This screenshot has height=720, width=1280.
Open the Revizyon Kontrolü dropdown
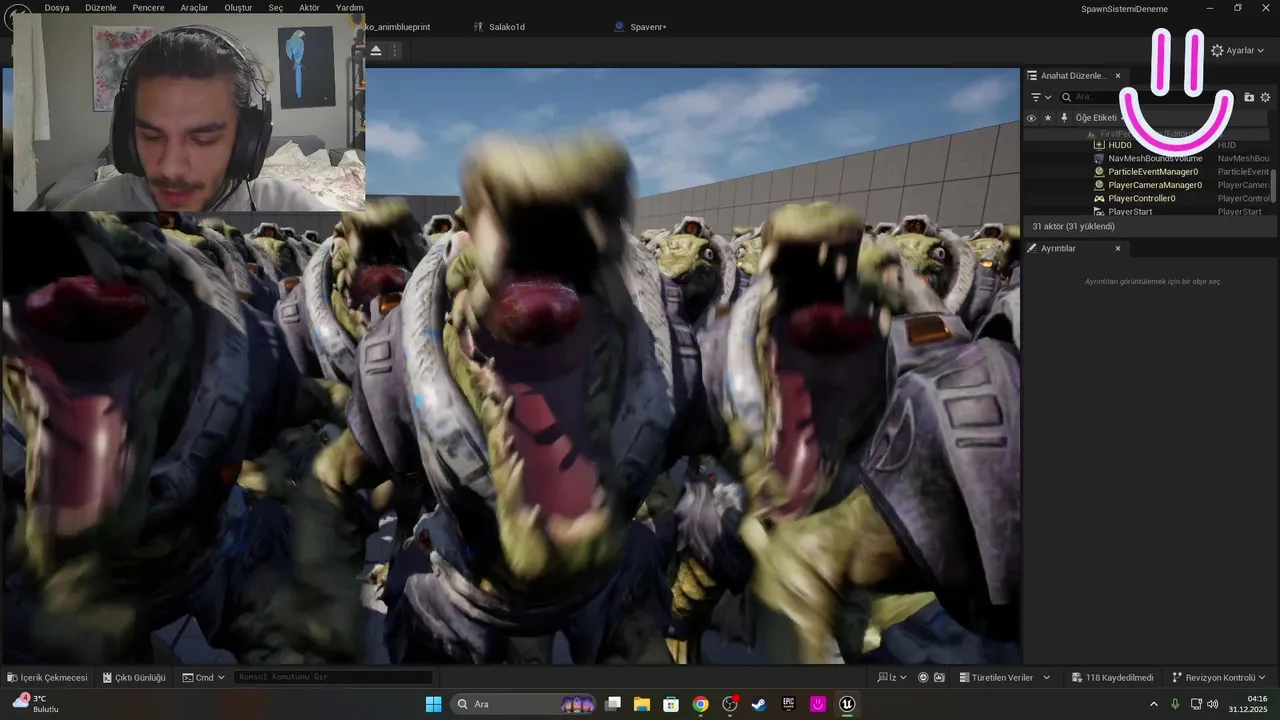click(1219, 677)
